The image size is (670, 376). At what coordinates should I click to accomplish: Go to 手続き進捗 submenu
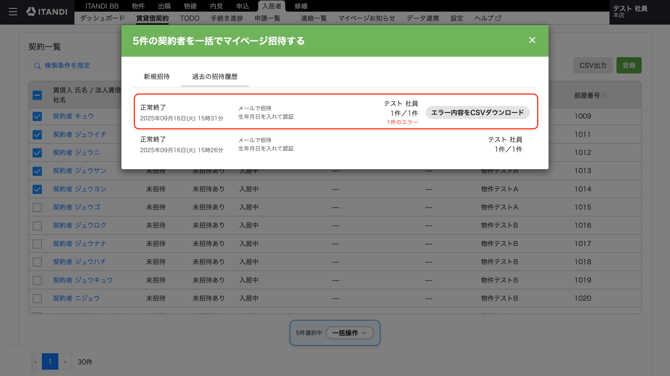[x=227, y=18]
